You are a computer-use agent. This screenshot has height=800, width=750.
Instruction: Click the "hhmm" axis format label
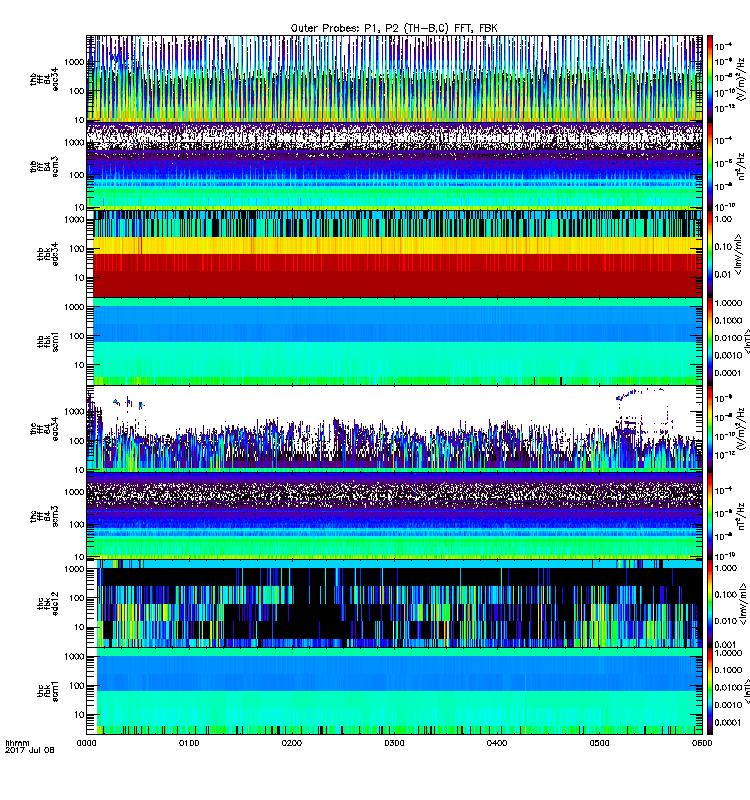coord(17,743)
